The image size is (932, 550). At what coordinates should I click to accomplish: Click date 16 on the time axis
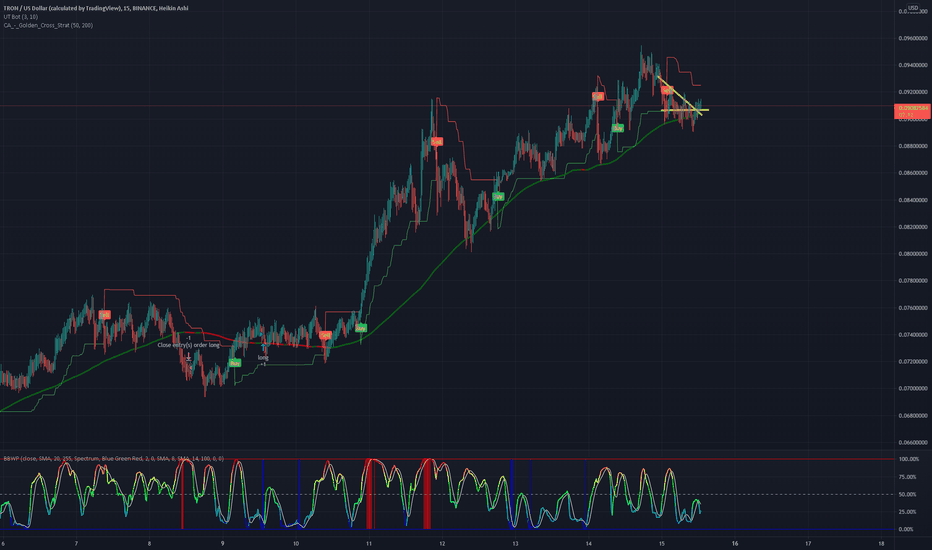(x=735, y=543)
